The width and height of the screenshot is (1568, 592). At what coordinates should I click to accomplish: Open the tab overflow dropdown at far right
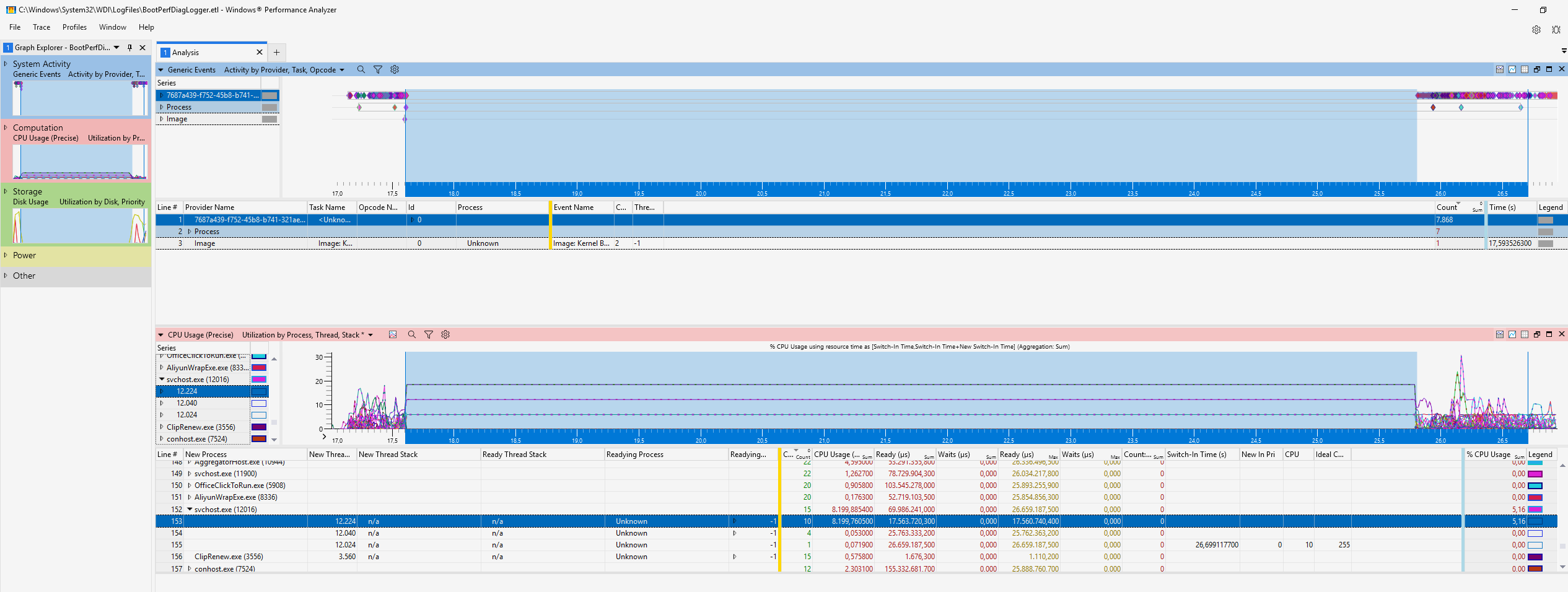click(1564, 51)
